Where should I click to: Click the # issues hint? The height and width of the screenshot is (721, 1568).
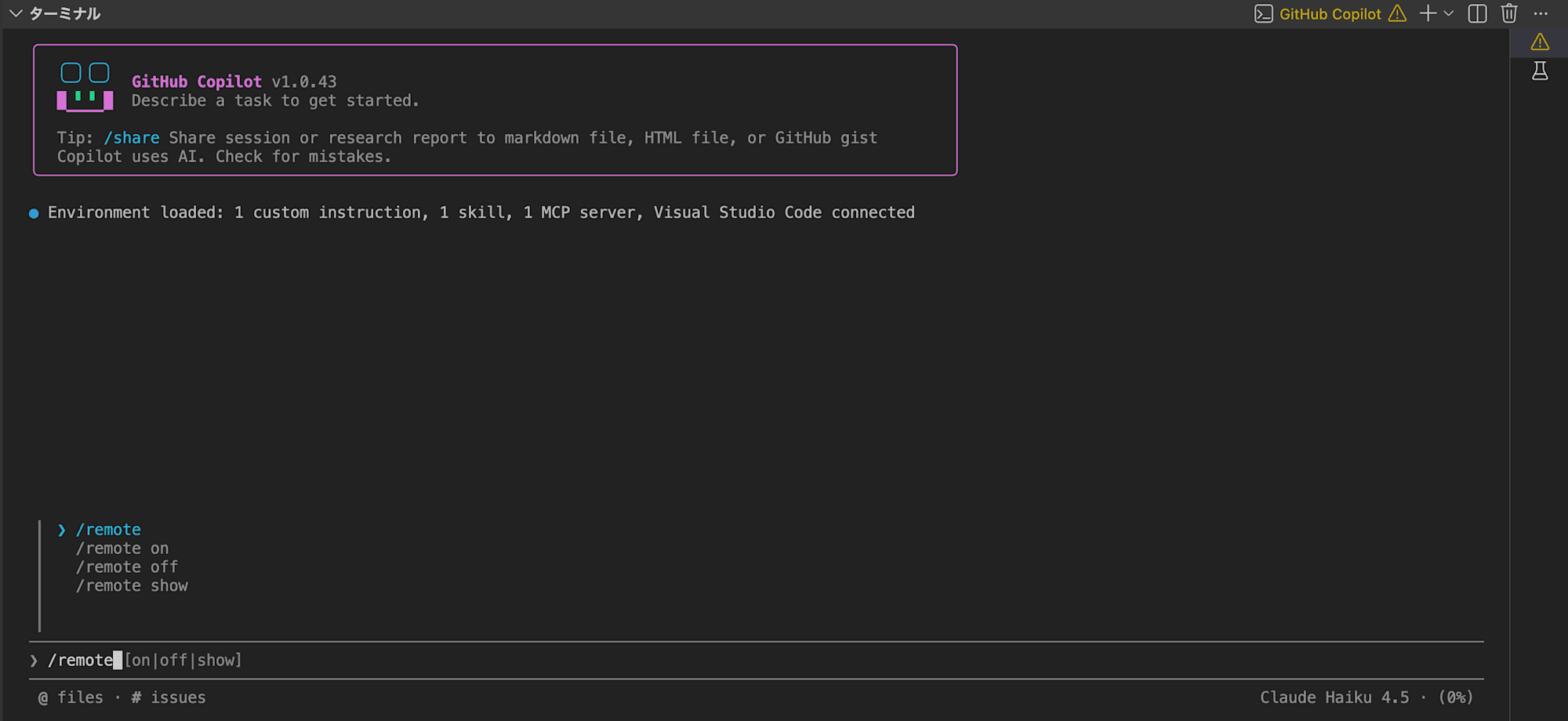click(169, 697)
